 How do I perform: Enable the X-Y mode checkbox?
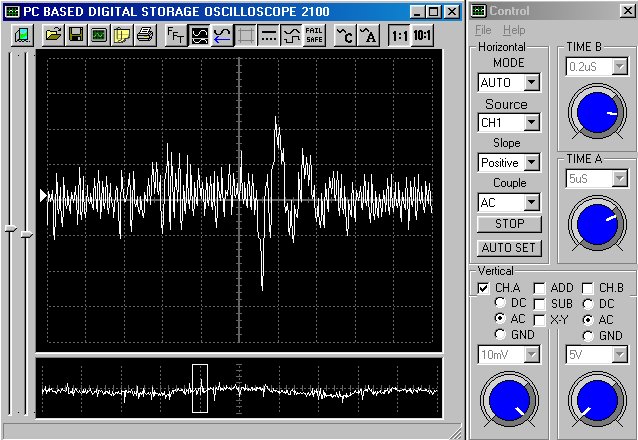[x=540, y=318]
